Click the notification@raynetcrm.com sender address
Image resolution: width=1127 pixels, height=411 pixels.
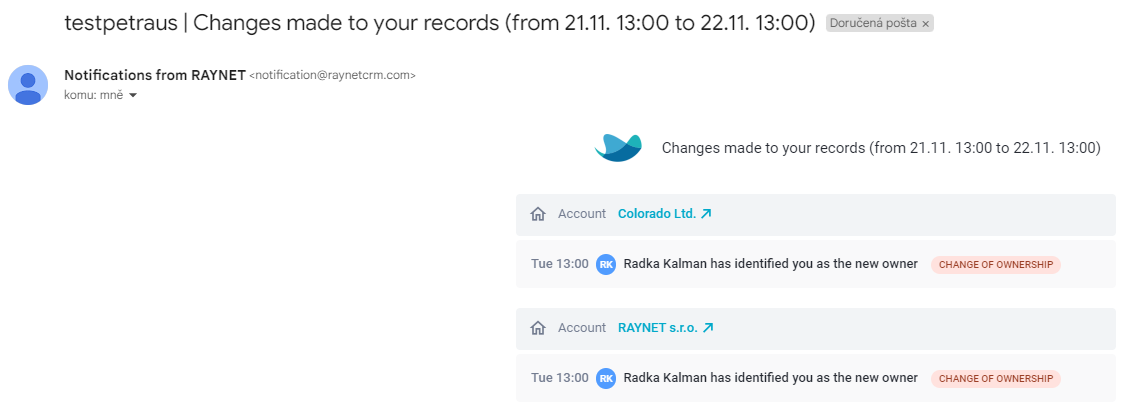[332, 75]
